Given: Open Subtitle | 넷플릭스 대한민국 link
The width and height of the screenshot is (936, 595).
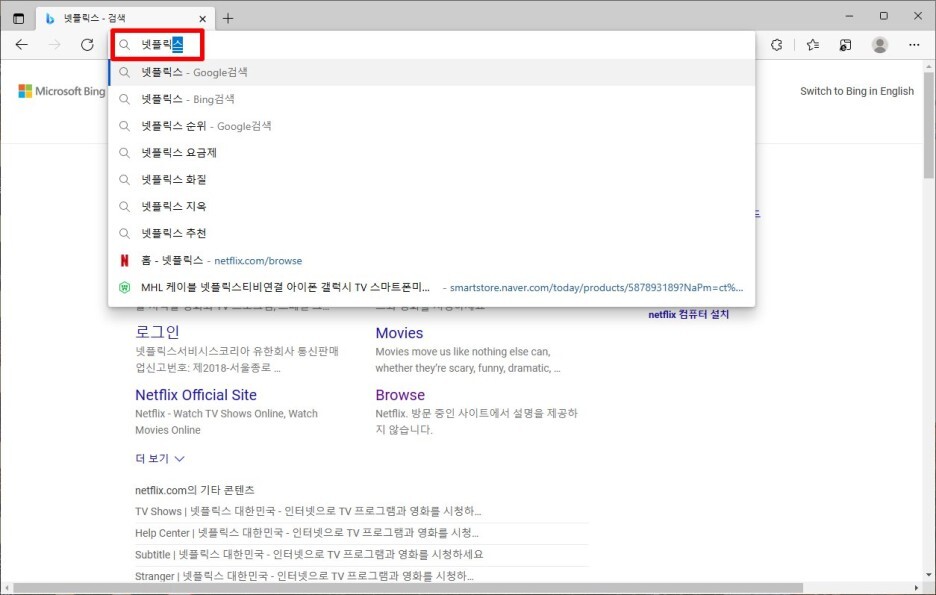Looking at the screenshot, I should [x=309, y=554].
